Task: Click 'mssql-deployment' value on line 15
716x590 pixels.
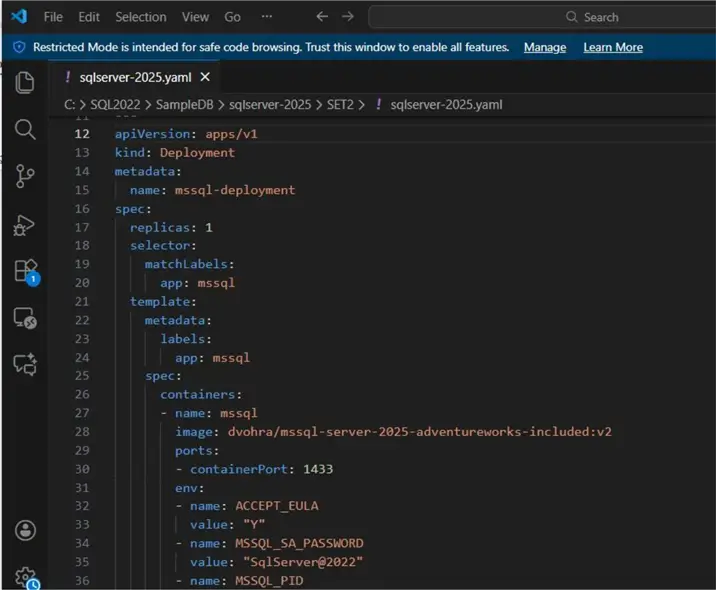Action: [235, 190]
